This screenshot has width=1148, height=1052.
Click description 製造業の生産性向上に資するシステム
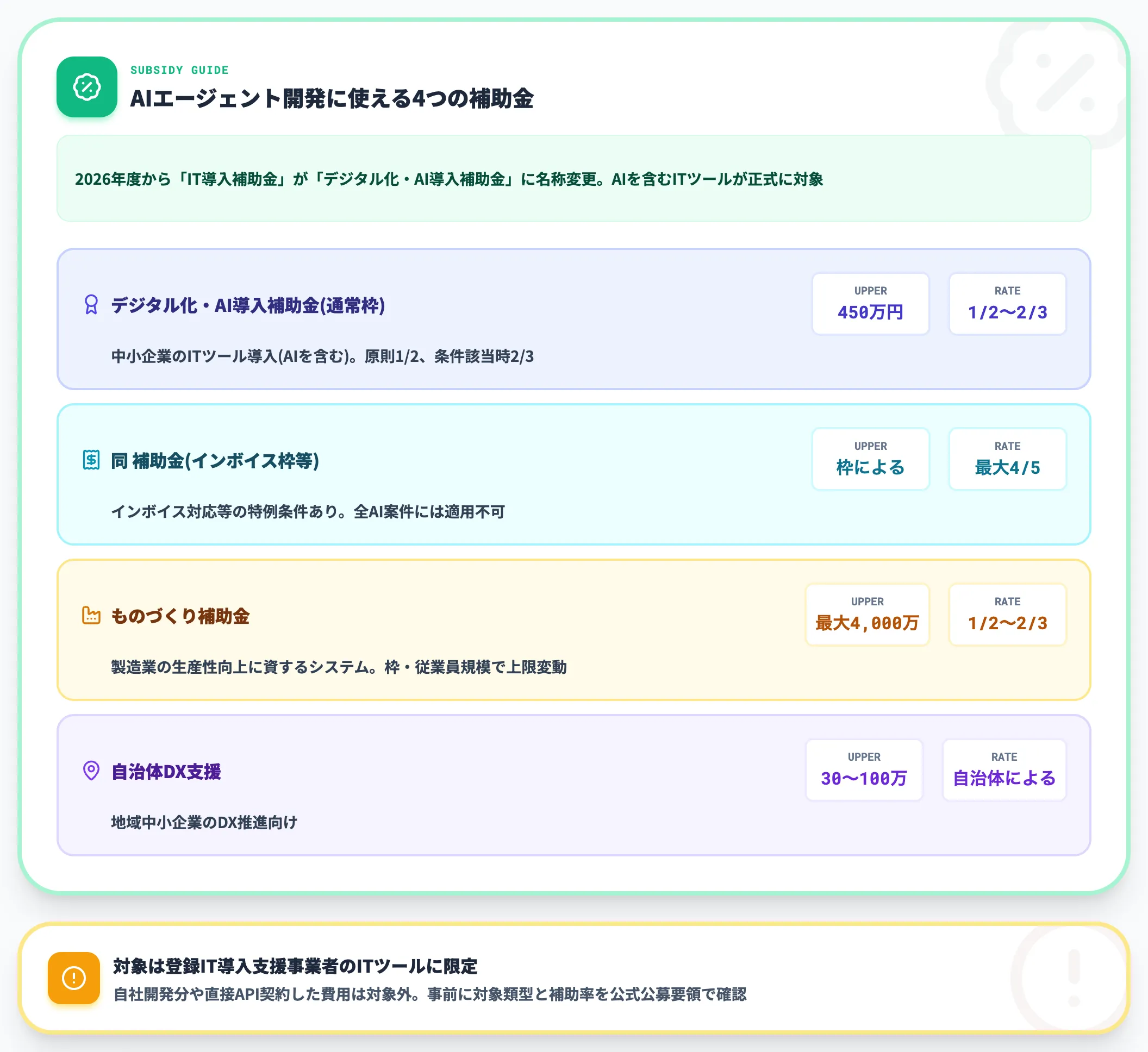[339, 667]
